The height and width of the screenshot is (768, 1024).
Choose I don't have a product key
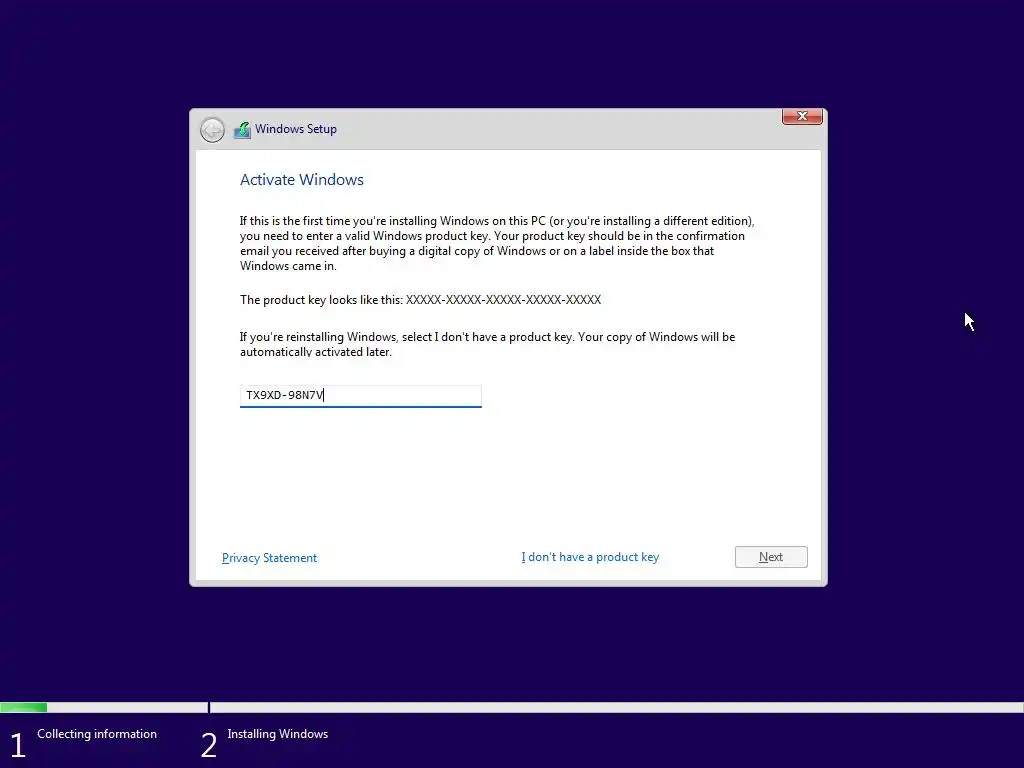click(590, 557)
